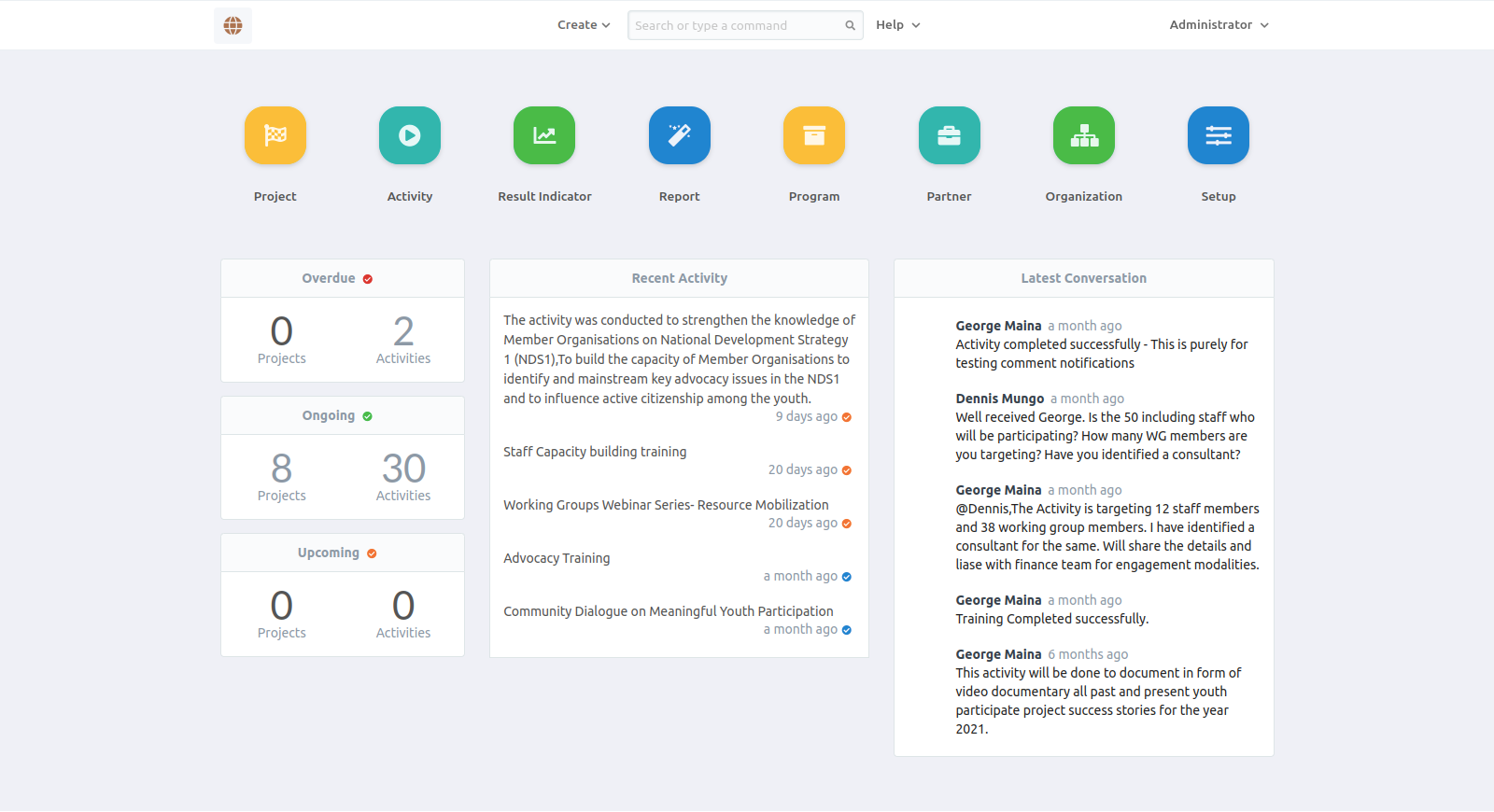
Task: Open Working Groups Webinar Series activity
Action: pos(666,505)
